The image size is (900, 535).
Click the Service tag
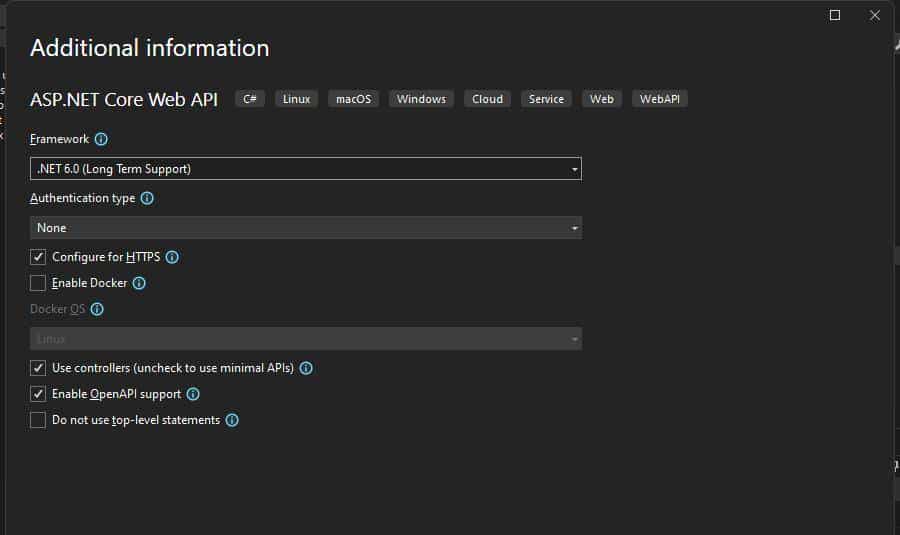click(x=546, y=99)
